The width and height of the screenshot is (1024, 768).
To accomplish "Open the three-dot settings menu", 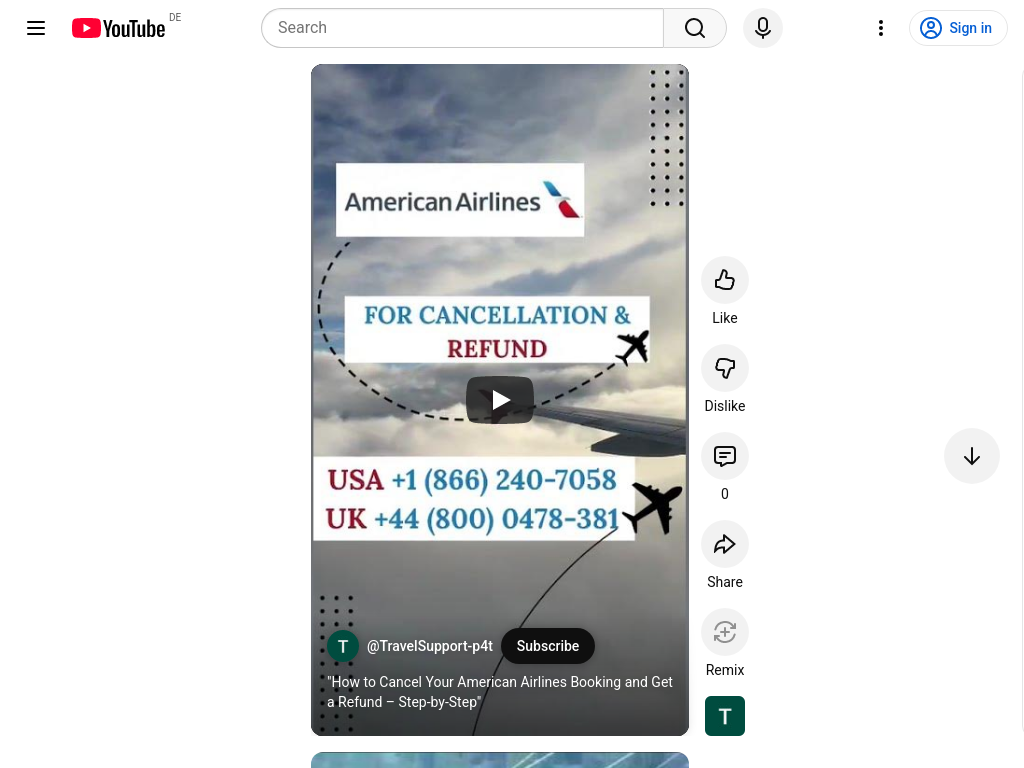I will tap(881, 28).
